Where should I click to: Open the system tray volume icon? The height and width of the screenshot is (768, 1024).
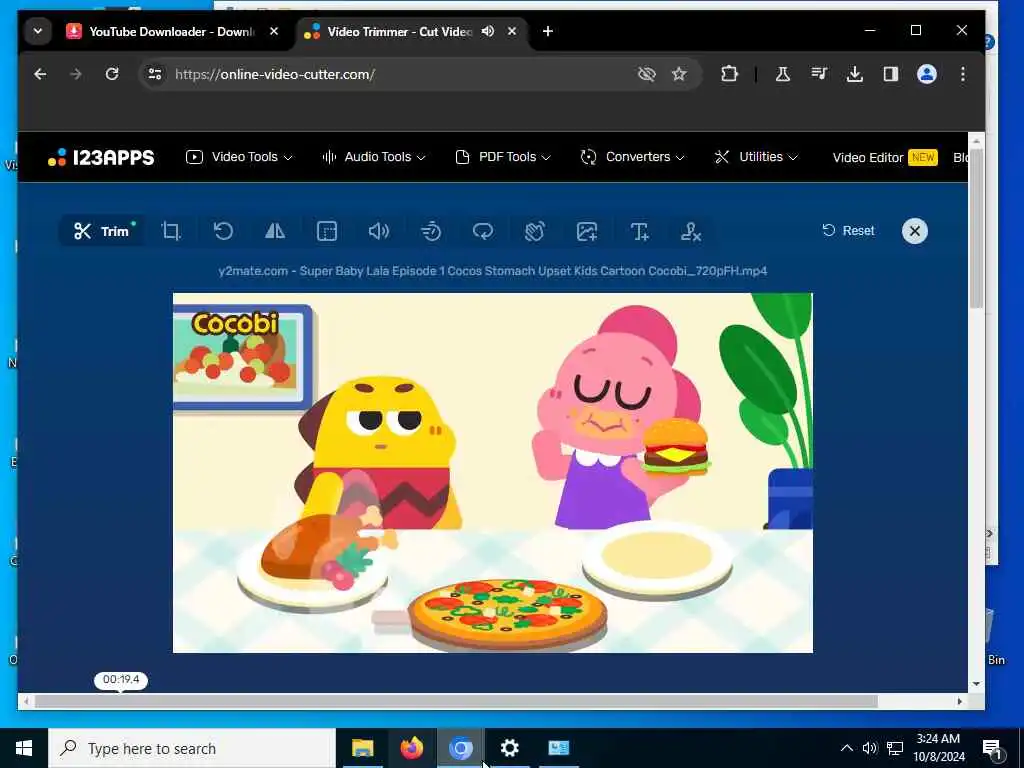click(x=870, y=748)
